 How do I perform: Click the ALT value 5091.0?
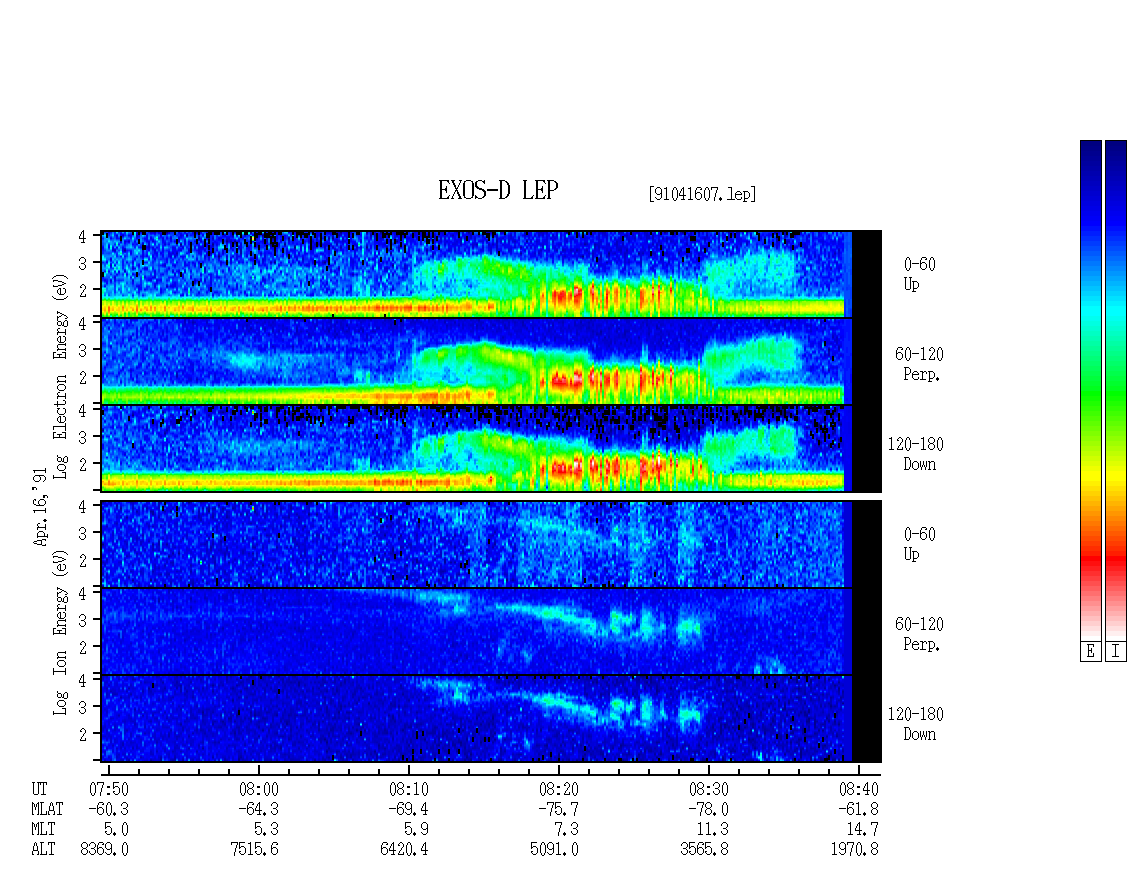tap(554, 850)
